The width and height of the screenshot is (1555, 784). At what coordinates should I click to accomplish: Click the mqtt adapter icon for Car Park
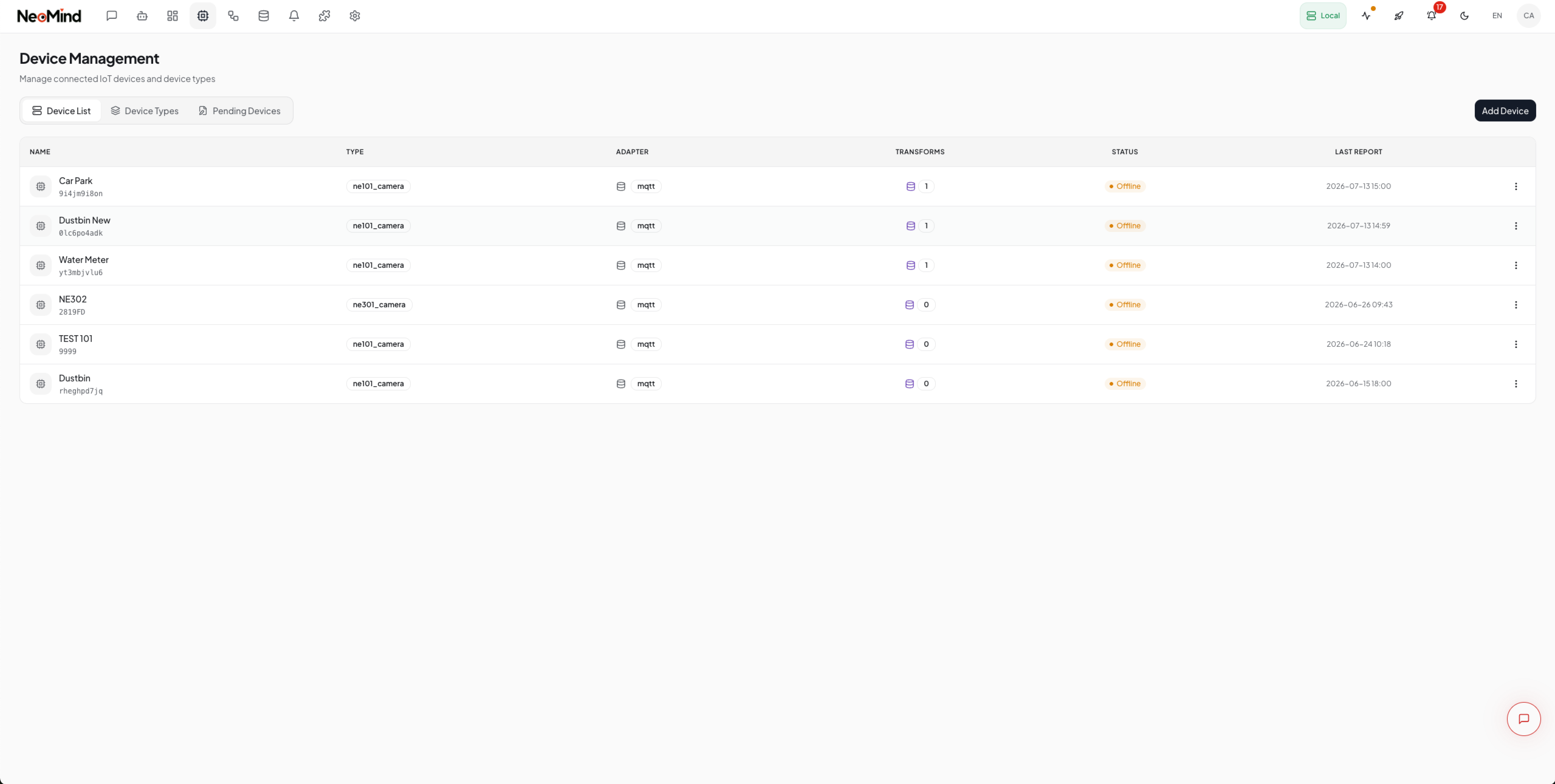pyautogui.click(x=621, y=186)
